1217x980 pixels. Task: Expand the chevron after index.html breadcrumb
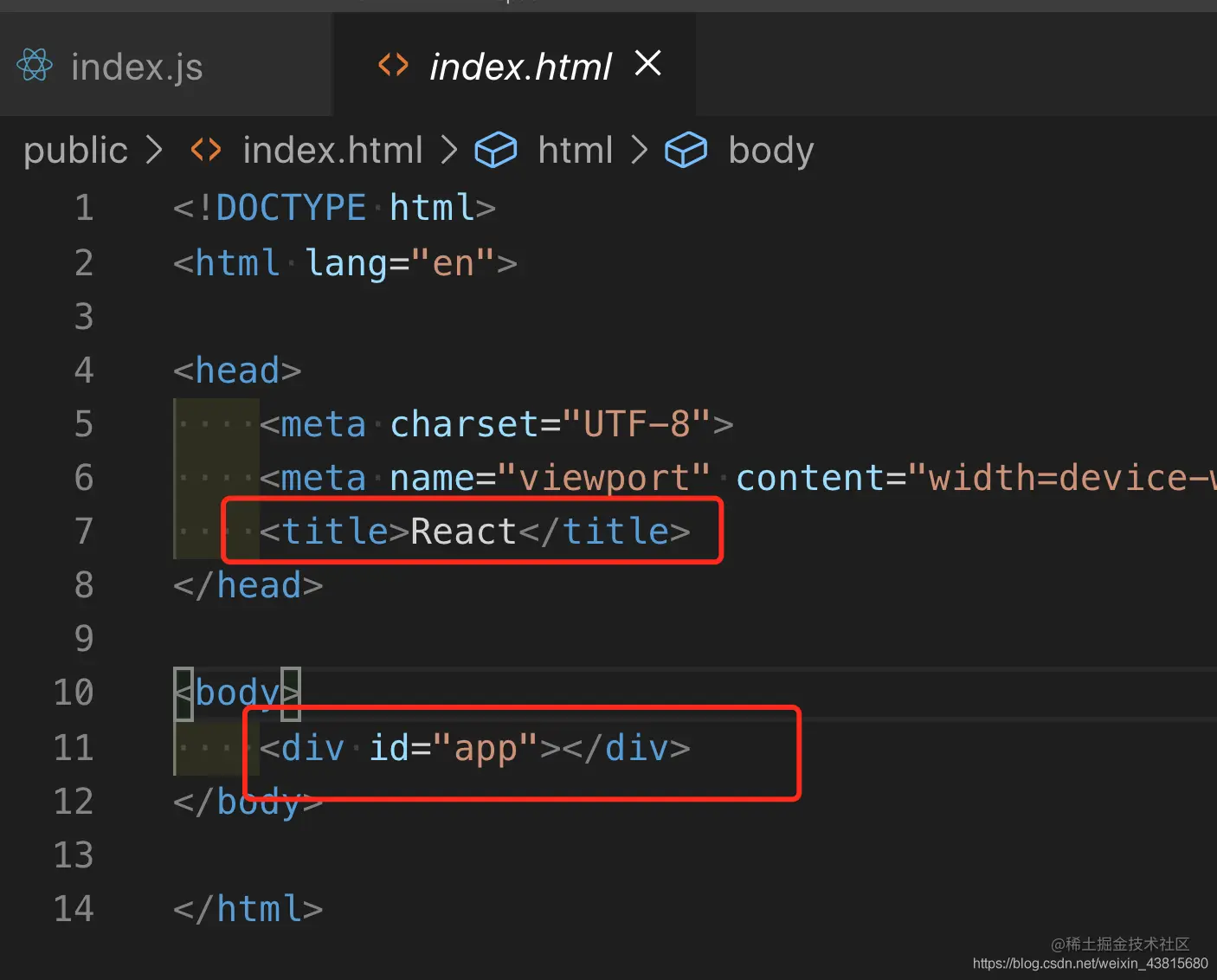(x=449, y=150)
